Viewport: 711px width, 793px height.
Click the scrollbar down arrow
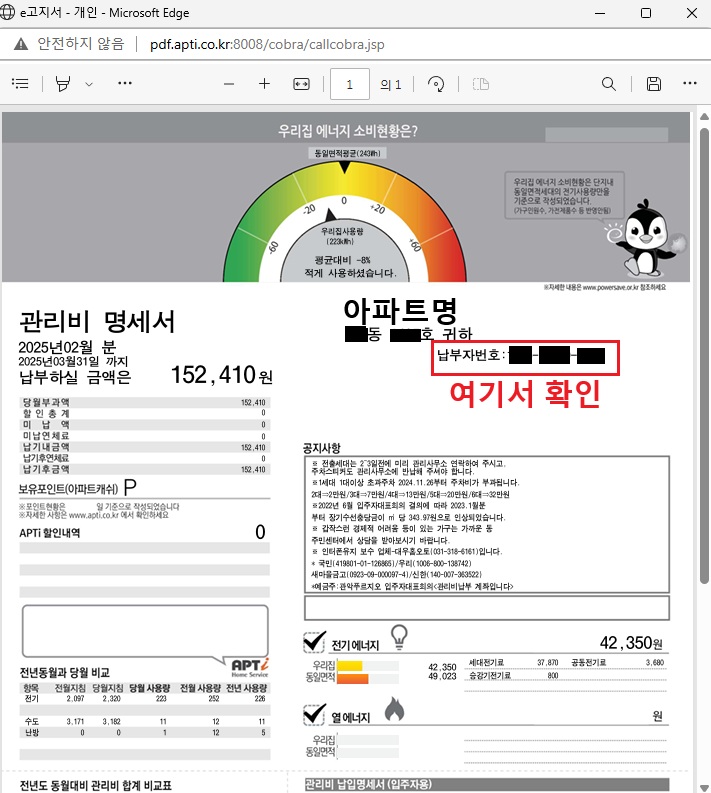click(x=704, y=787)
